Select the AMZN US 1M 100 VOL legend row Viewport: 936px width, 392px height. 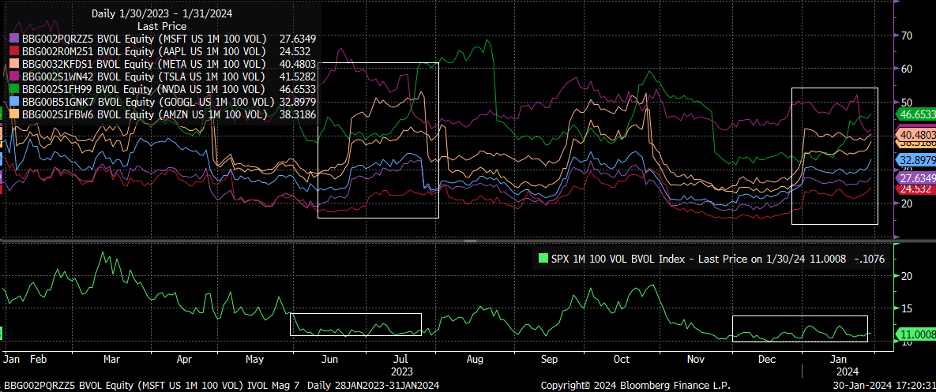click(x=164, y=114)
